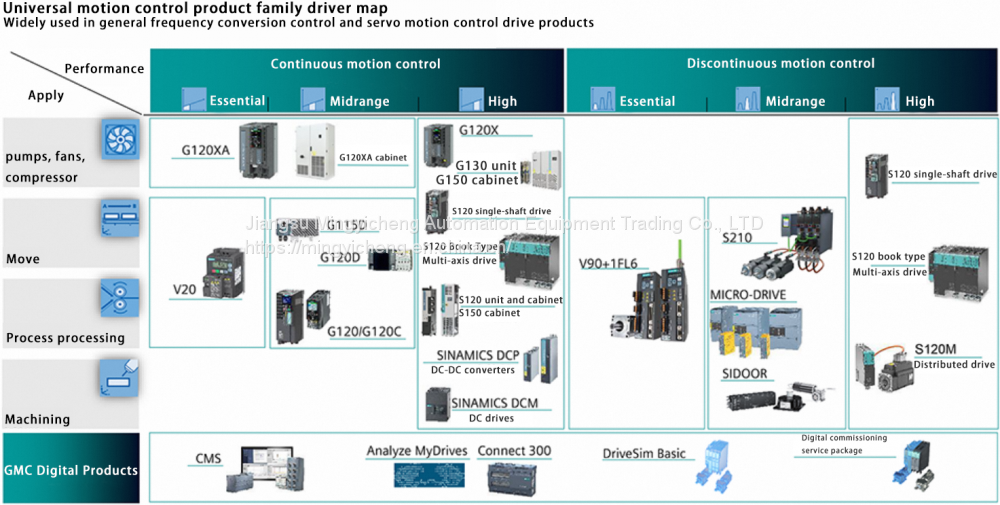Click the pumps, fans, compressor fan icon

(119, 139)
